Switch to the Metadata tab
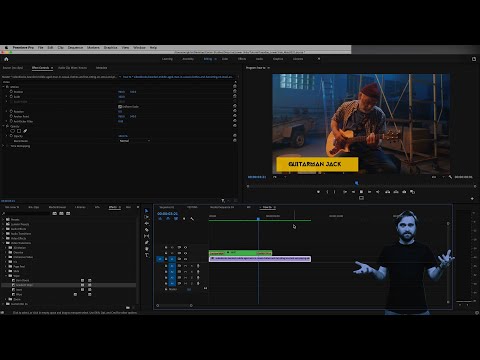 [101, 68]
